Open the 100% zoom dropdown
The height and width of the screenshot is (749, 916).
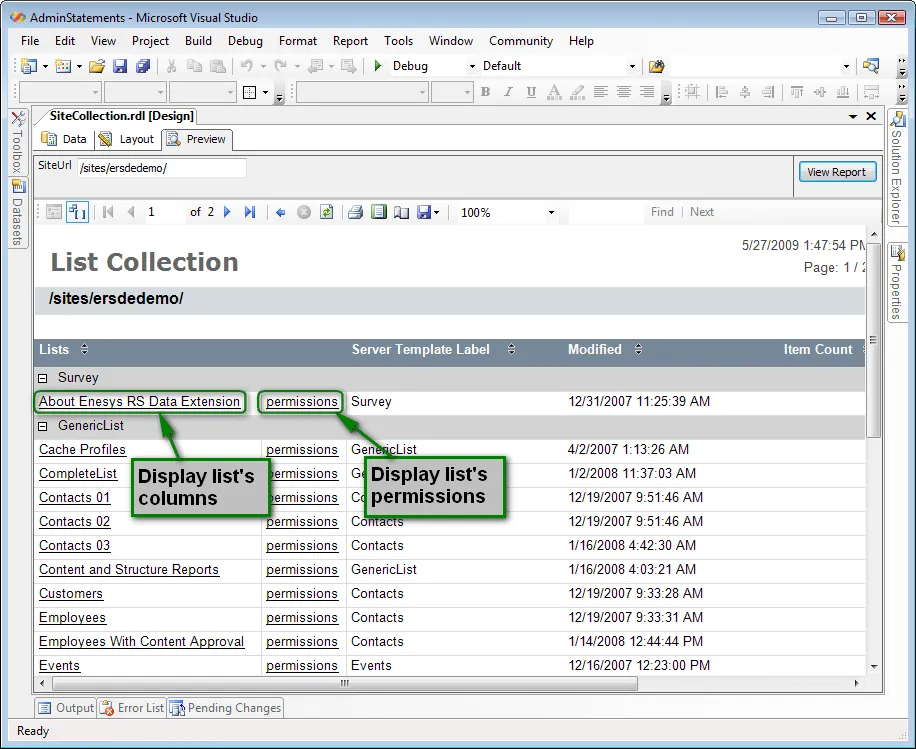(550, 213)
